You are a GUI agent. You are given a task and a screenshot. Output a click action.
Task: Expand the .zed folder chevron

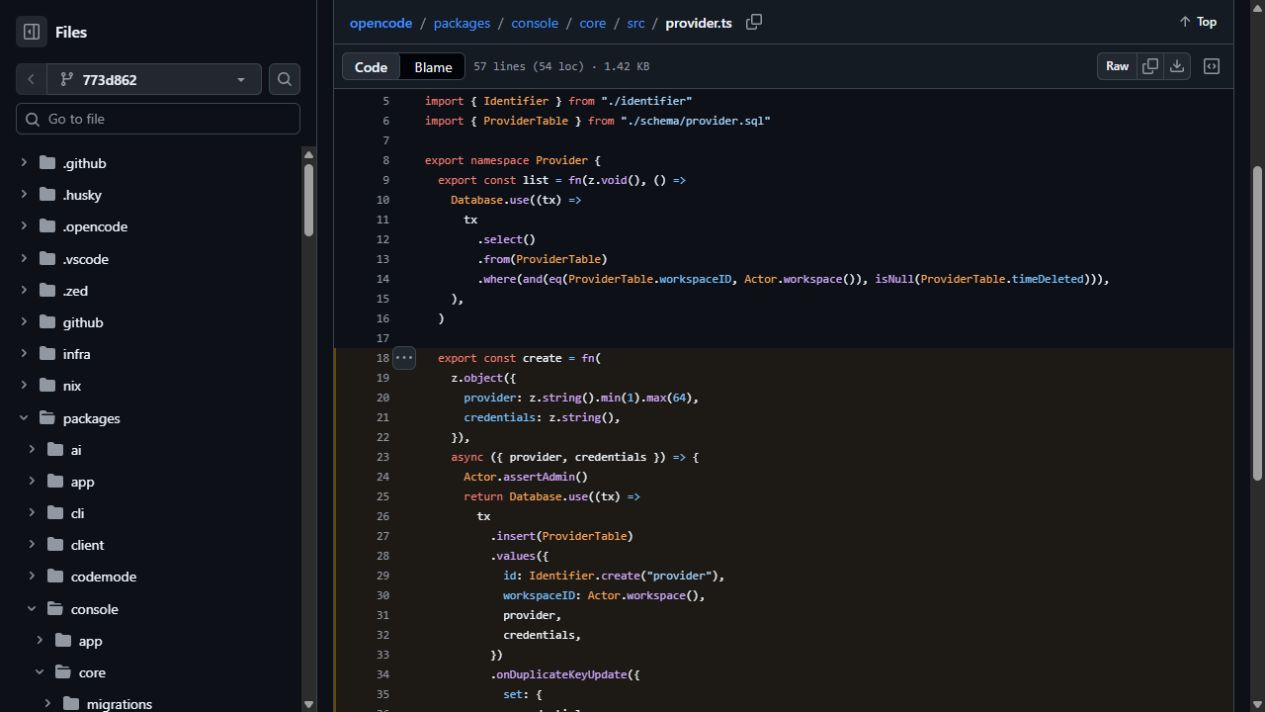(24, 291)
